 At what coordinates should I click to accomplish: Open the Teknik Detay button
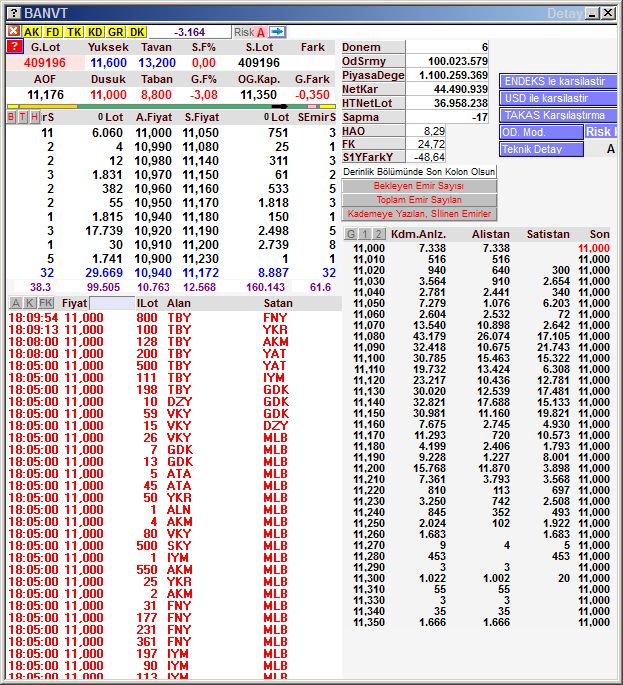541,149
